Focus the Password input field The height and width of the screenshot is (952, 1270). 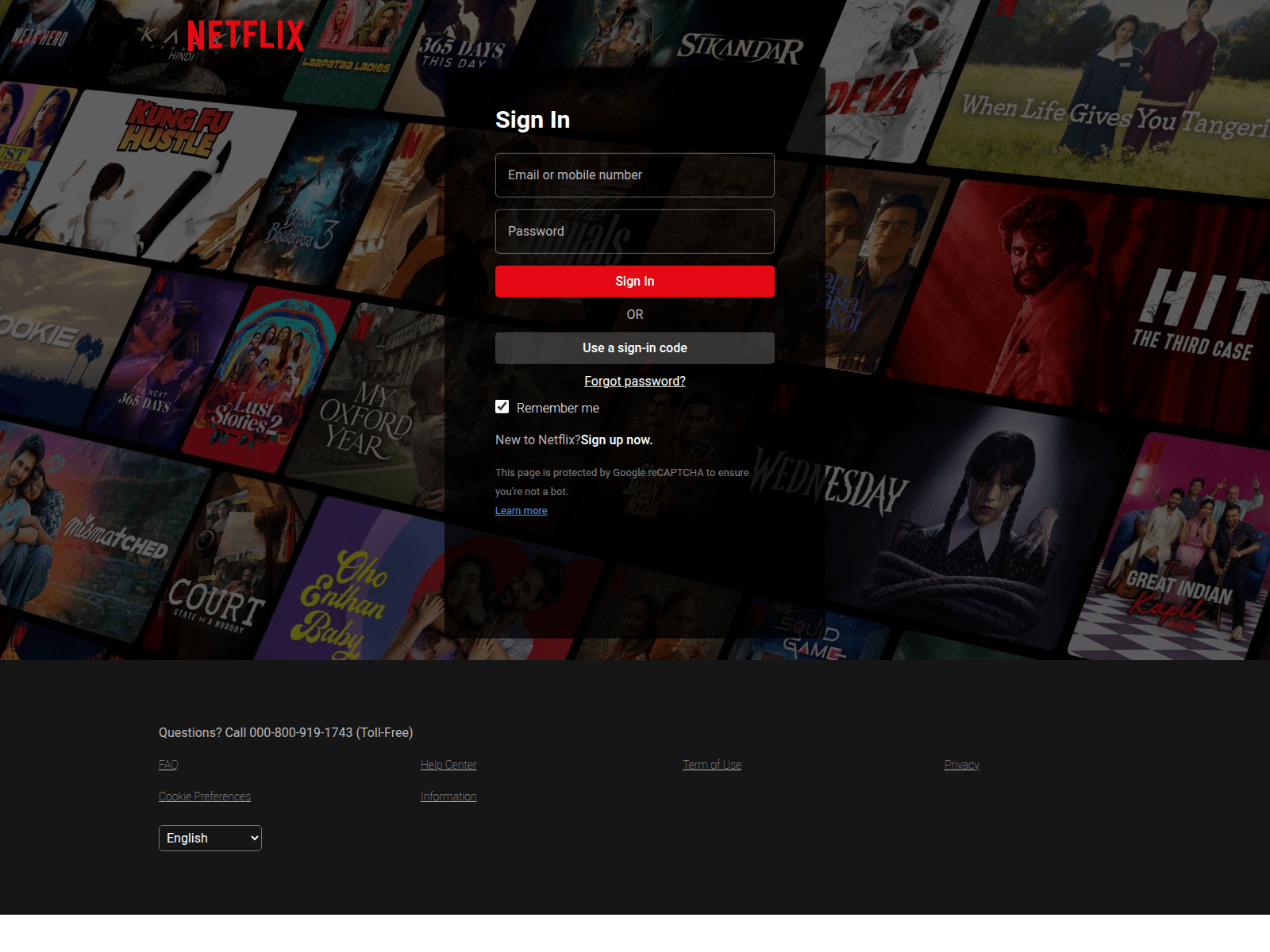click(x=634, y=232)
